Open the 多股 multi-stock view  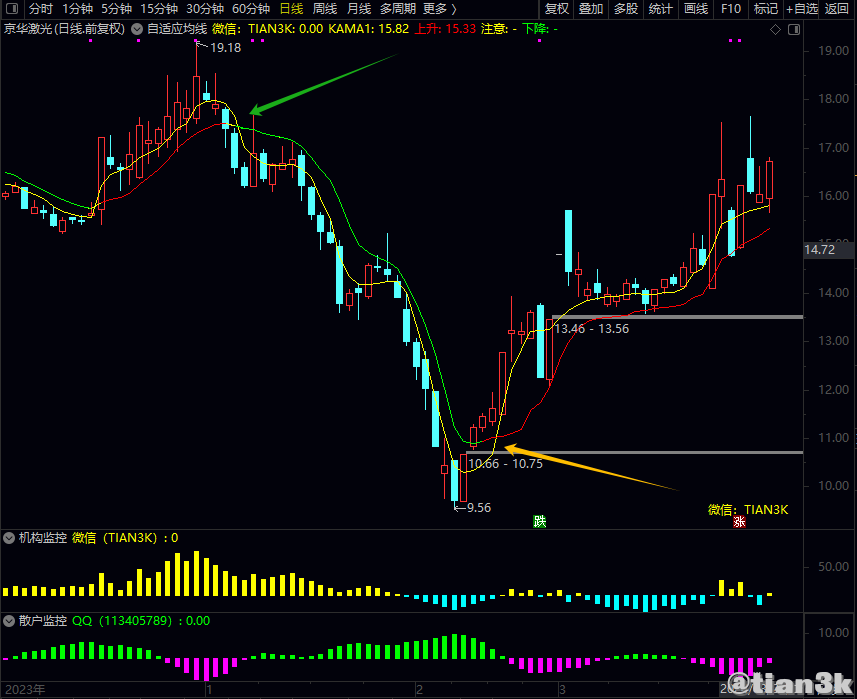coord(626,9)
